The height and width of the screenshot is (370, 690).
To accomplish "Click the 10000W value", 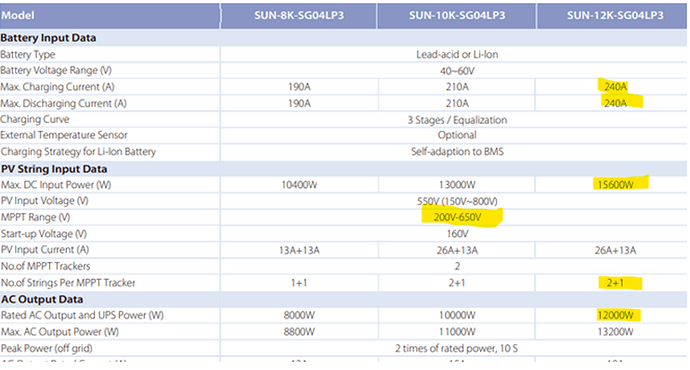I will [457, 315].
